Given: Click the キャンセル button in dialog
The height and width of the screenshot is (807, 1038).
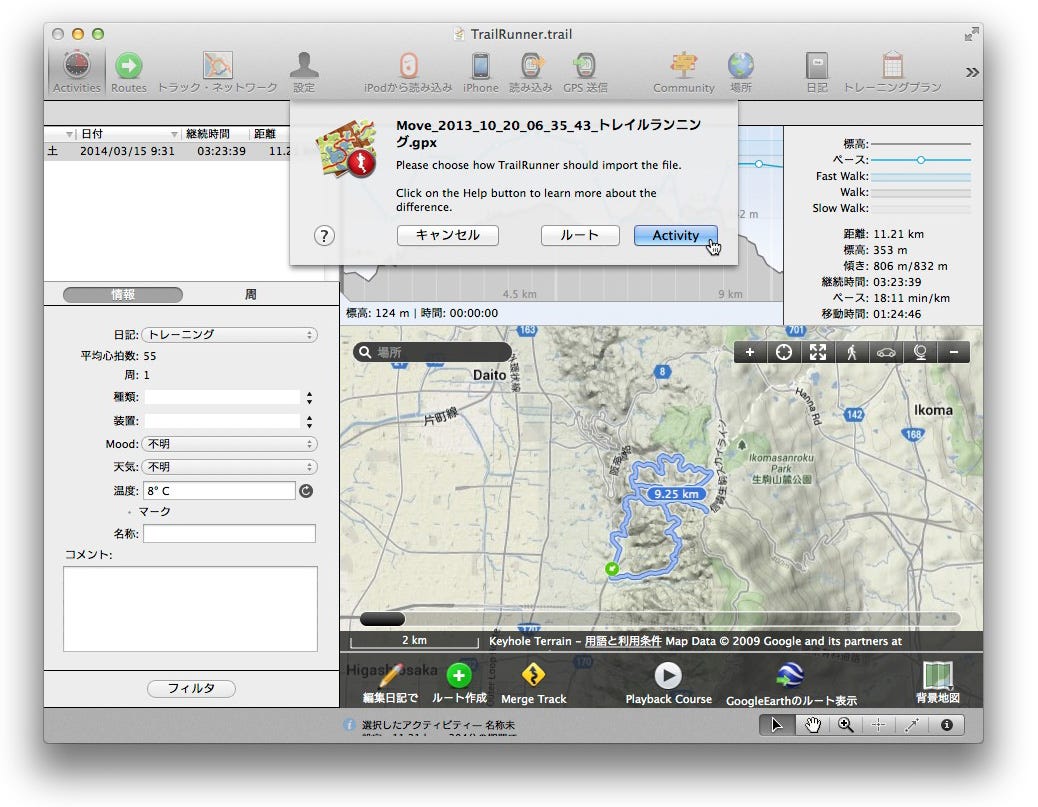Looking at the screenshot, I should tap(448, 235).
